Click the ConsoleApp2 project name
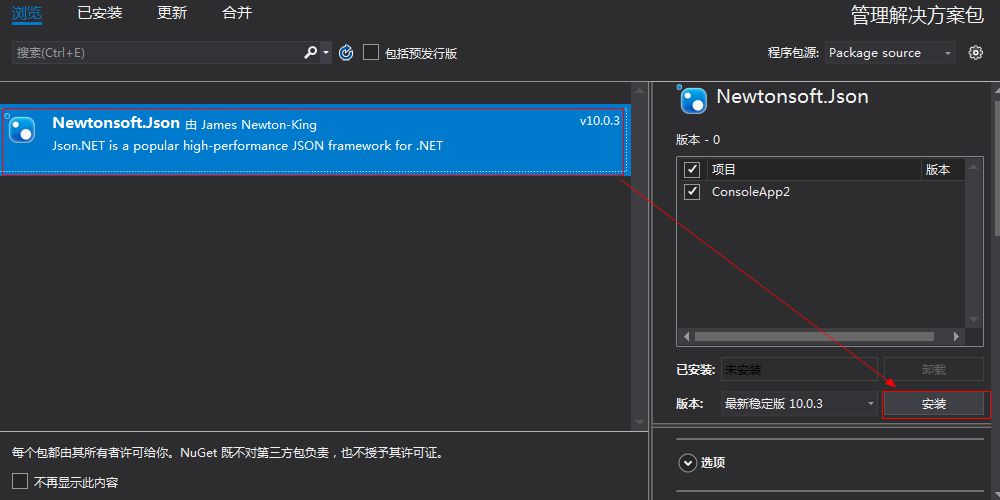The image size is (1000, 500). pos(751,191)
